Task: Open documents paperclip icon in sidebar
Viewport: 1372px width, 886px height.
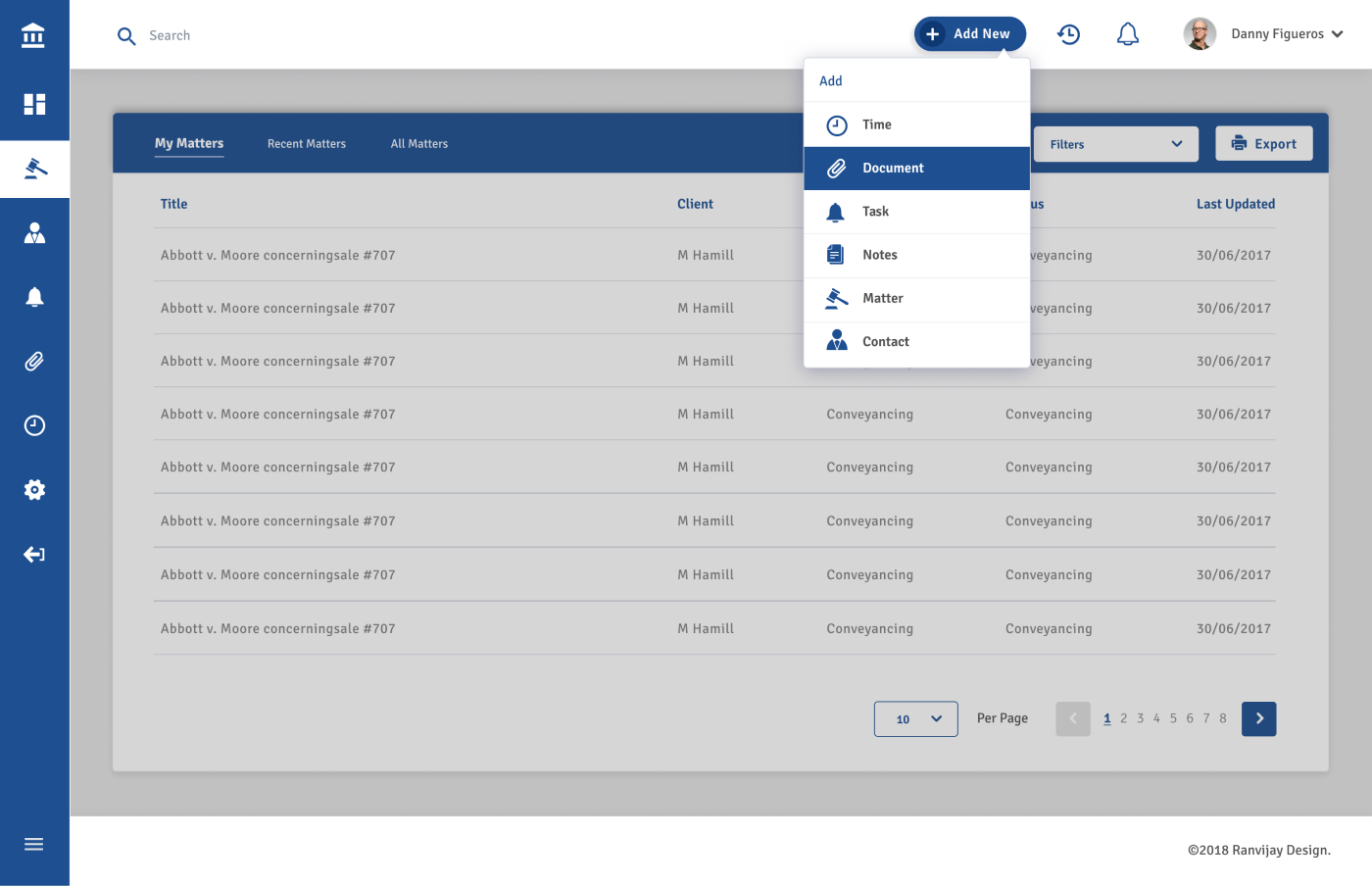Action: (34, 362)
